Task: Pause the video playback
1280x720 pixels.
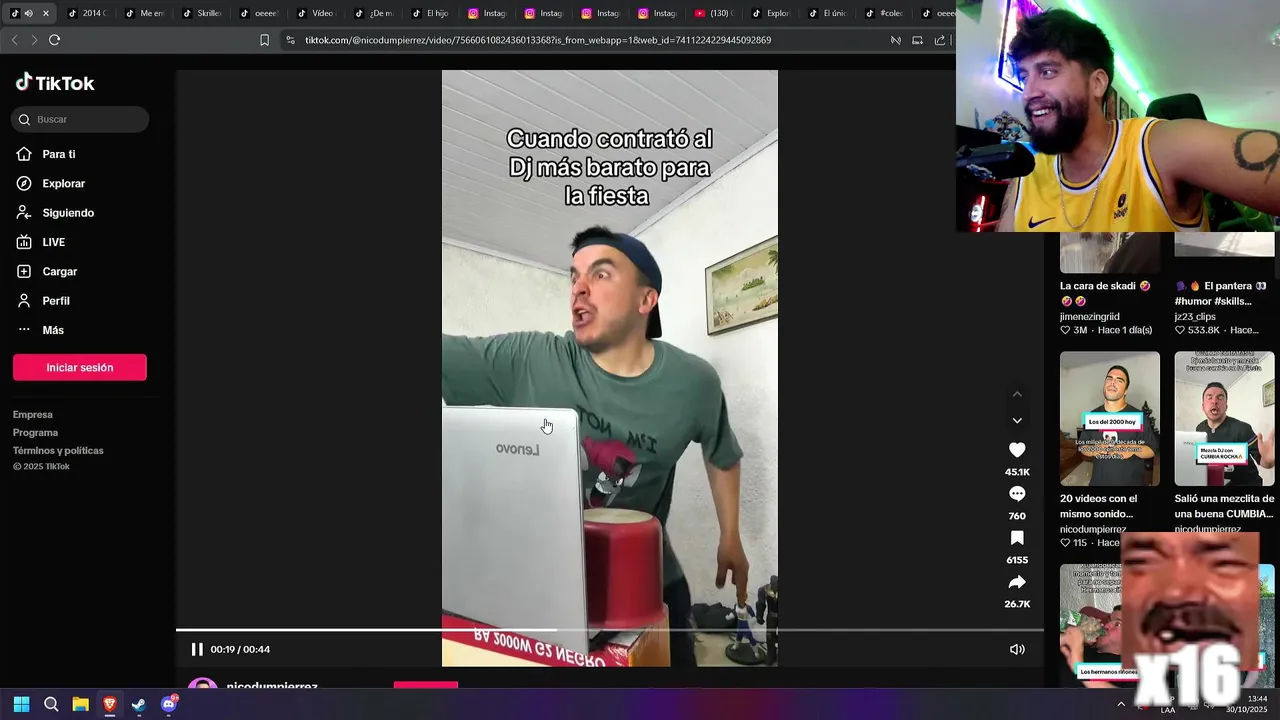Action: (x=197, y=649)
